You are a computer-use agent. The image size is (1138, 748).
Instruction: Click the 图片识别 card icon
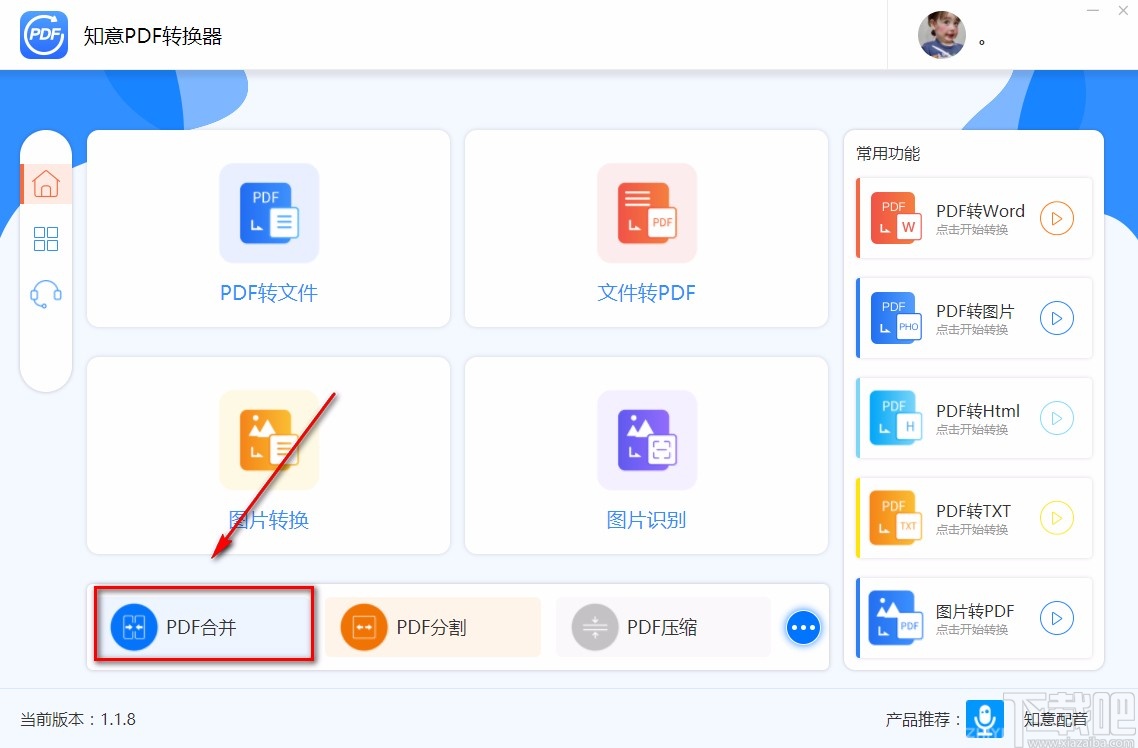pos(647,440)
